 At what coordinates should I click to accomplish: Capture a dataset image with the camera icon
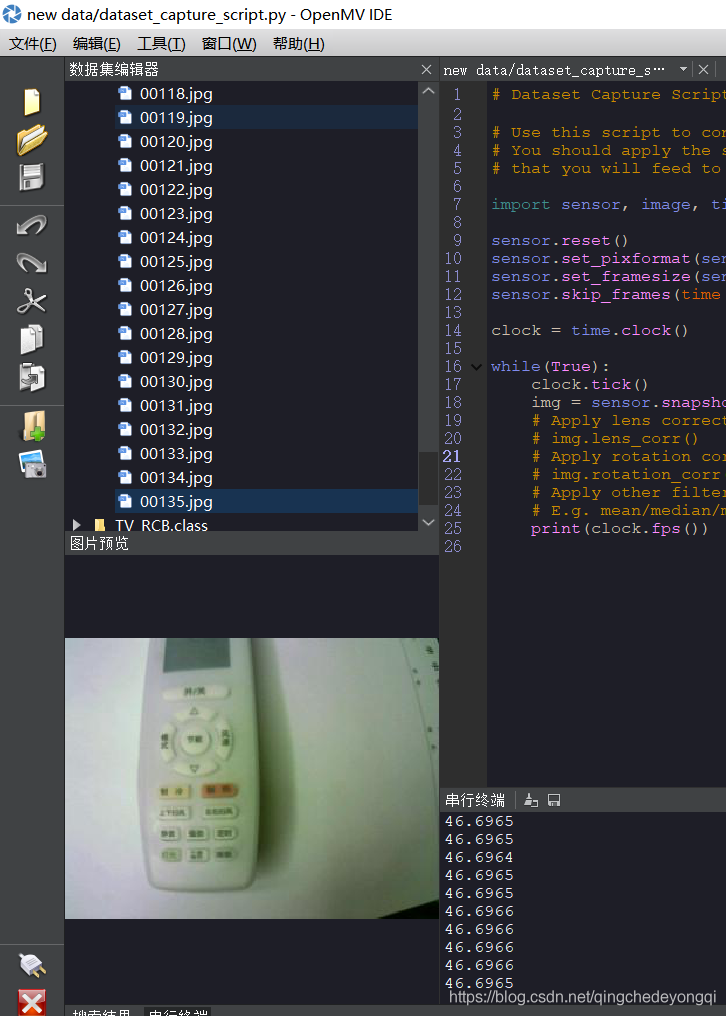(x=32, y=464)
